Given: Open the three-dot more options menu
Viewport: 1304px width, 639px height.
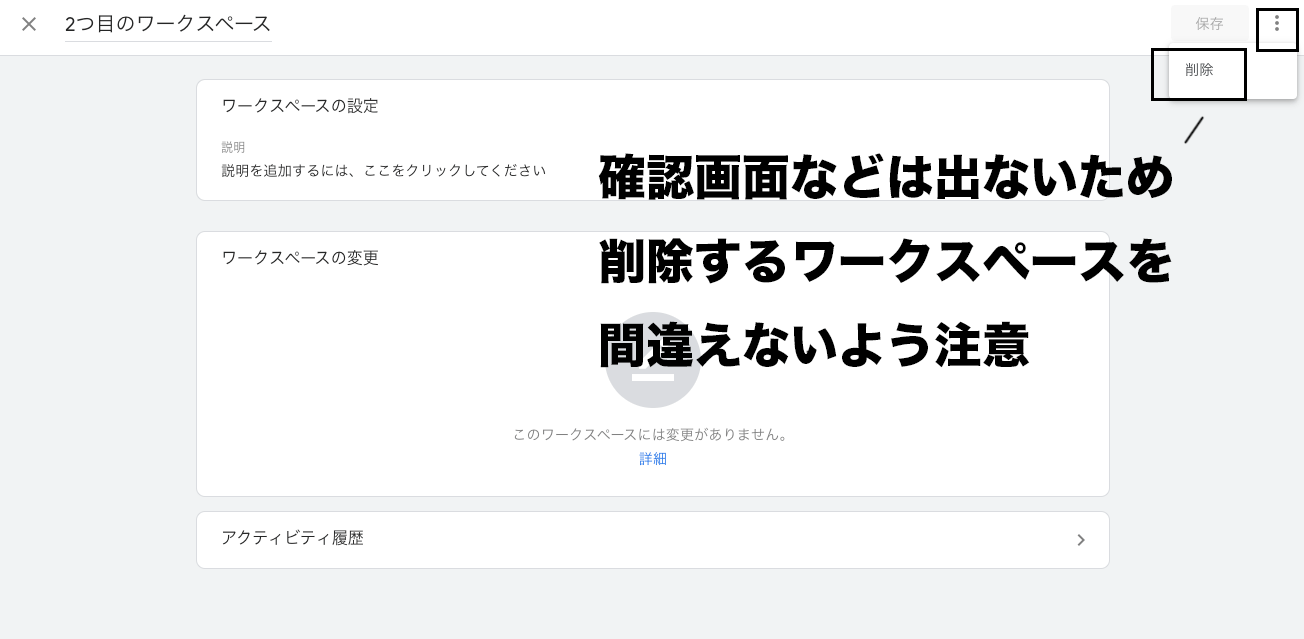Looking at the screenshot, I should (1277, 23).
